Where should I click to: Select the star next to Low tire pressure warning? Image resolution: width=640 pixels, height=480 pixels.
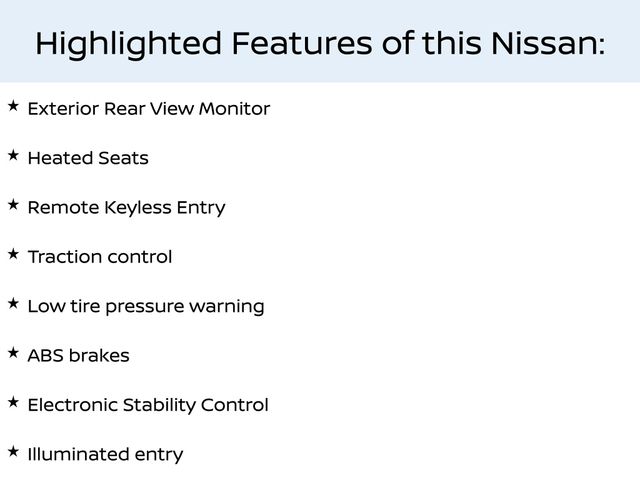12,303
